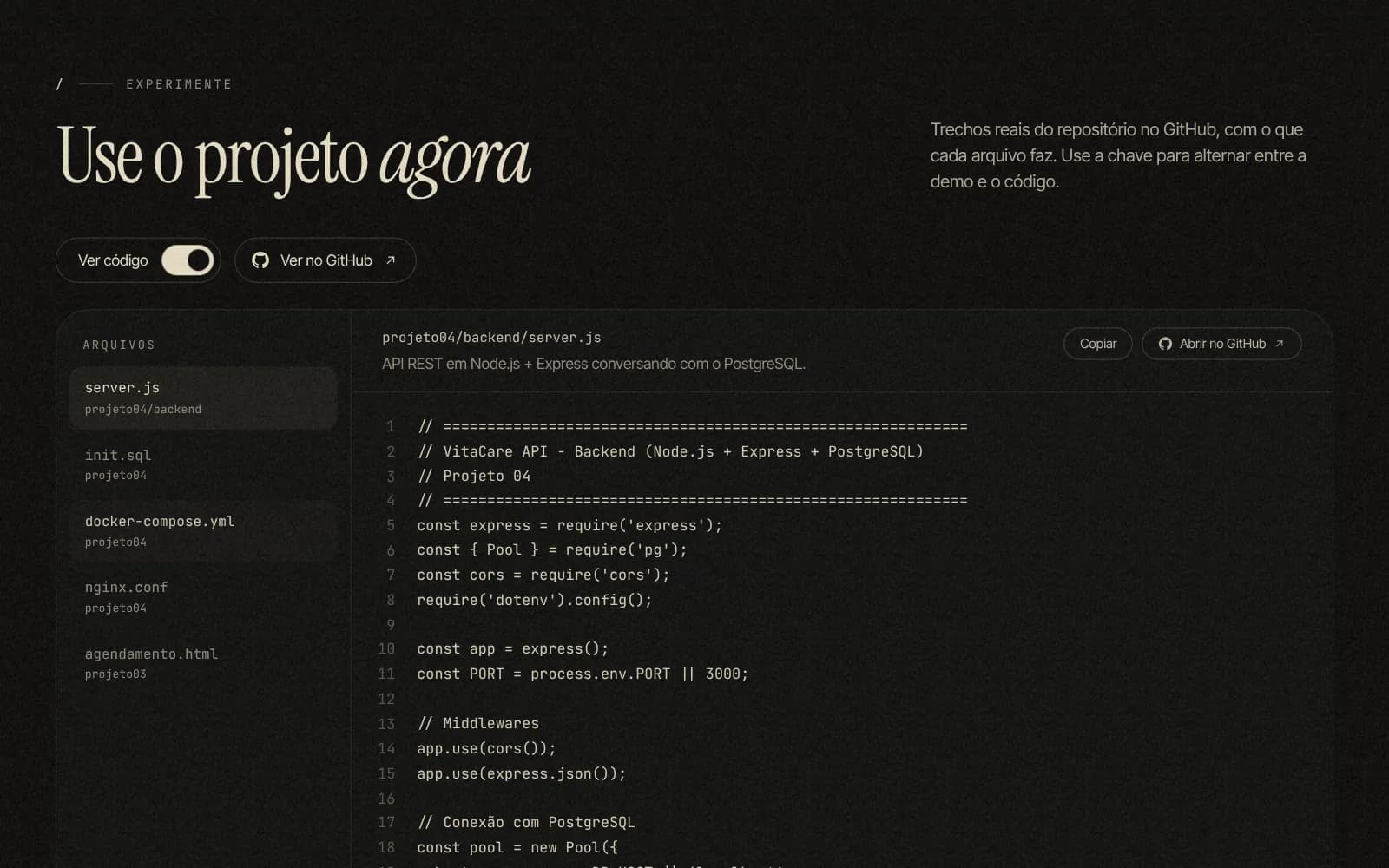Click the API REST description text
1389x868 pixels.
coord(594,364)
